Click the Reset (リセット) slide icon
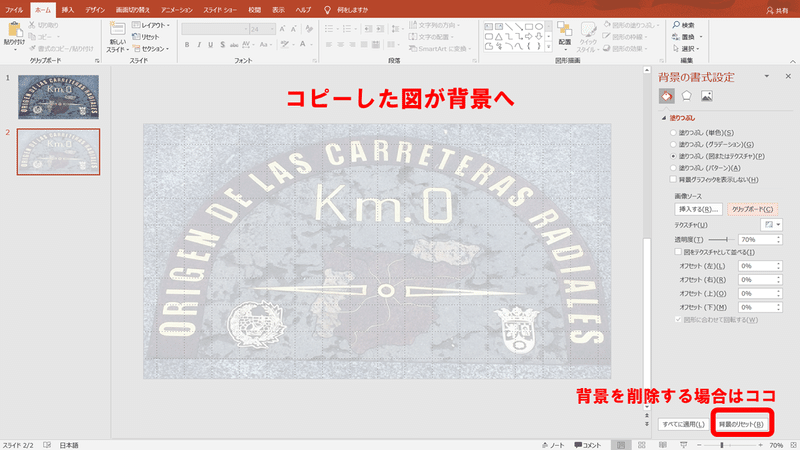 pyautogui.click(x=136, y=37)
